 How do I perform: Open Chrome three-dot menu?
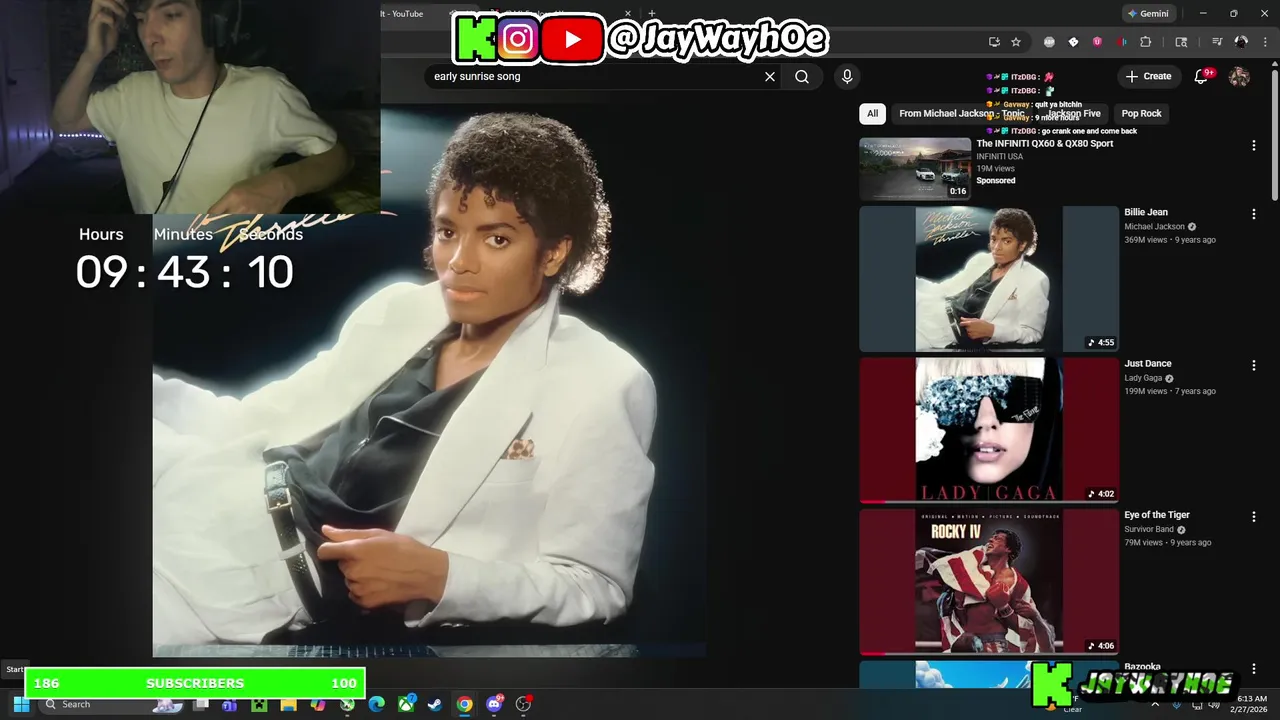click(1264, 42)
